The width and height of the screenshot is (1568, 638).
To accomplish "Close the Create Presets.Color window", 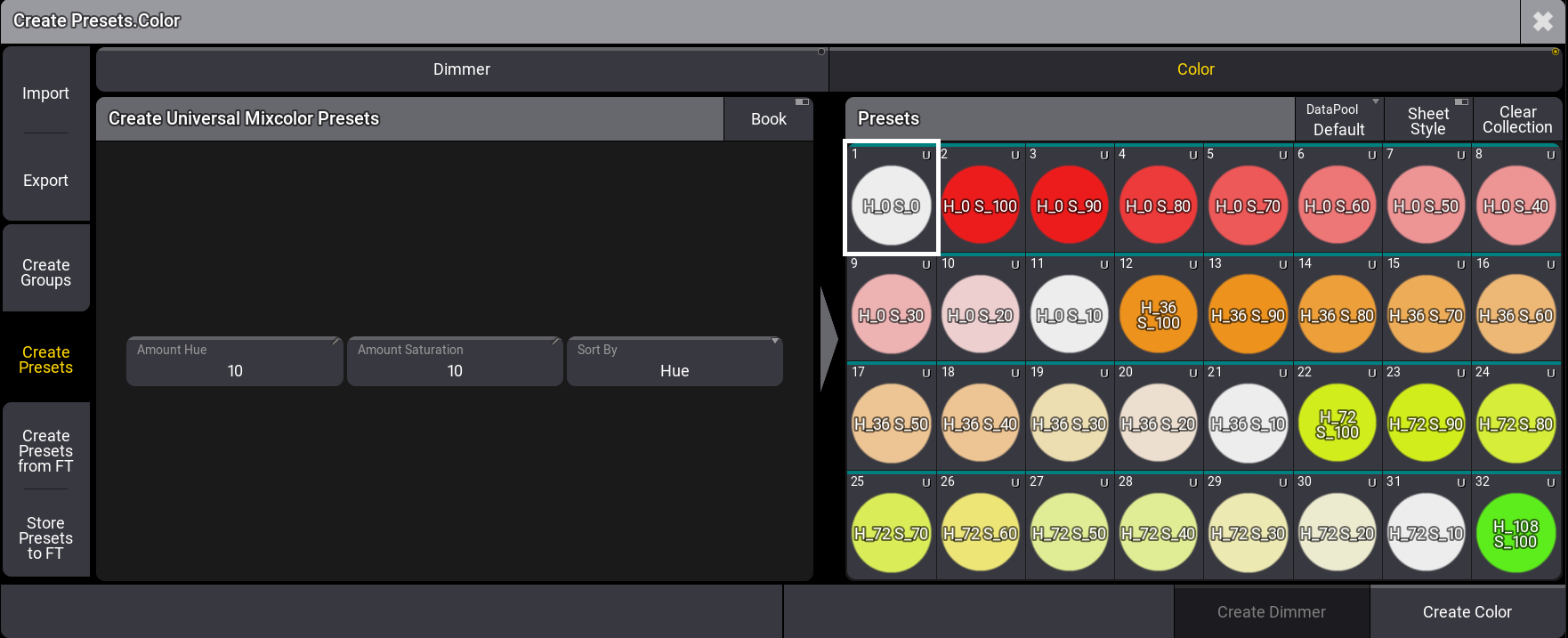I will pyautogui.click(x=1543, y=21).
